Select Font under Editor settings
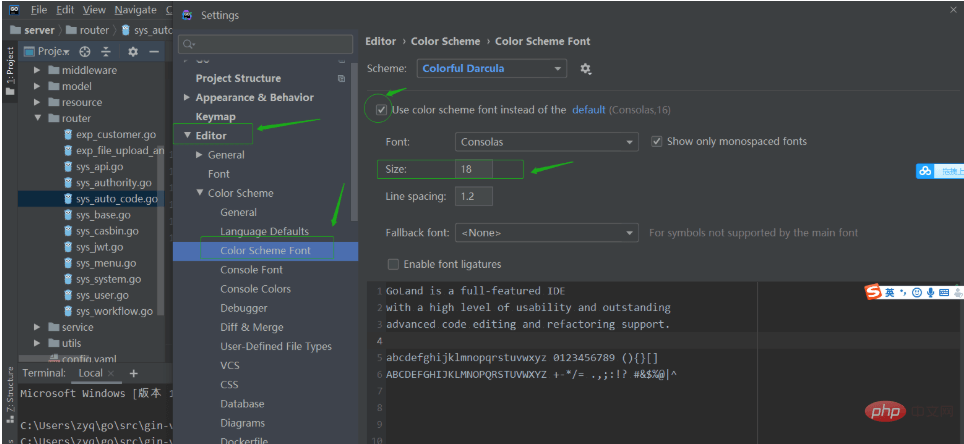964x444 pixels. point(218,174)
